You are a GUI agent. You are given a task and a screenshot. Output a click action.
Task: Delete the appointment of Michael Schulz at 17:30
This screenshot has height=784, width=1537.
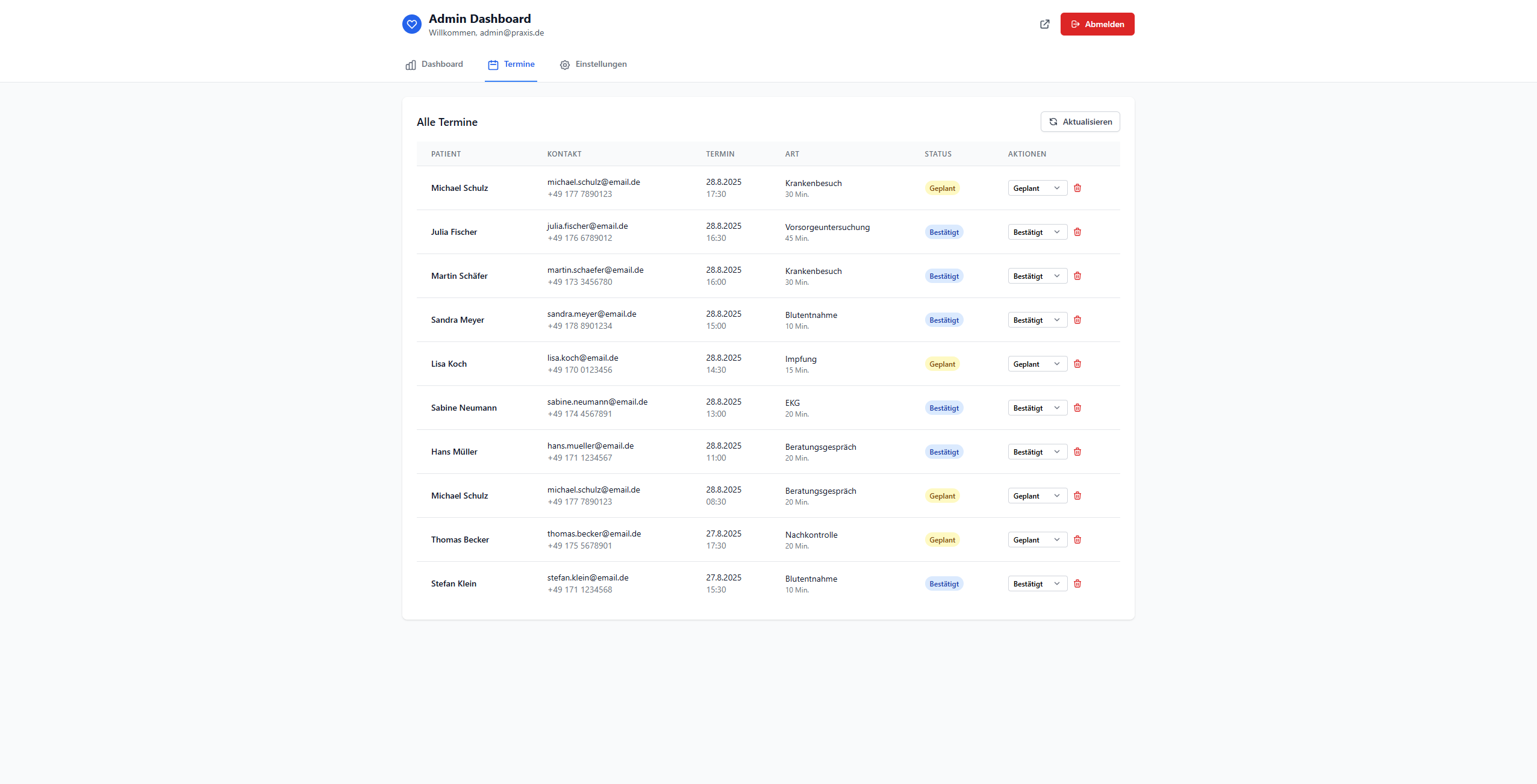coord(1077,188)
